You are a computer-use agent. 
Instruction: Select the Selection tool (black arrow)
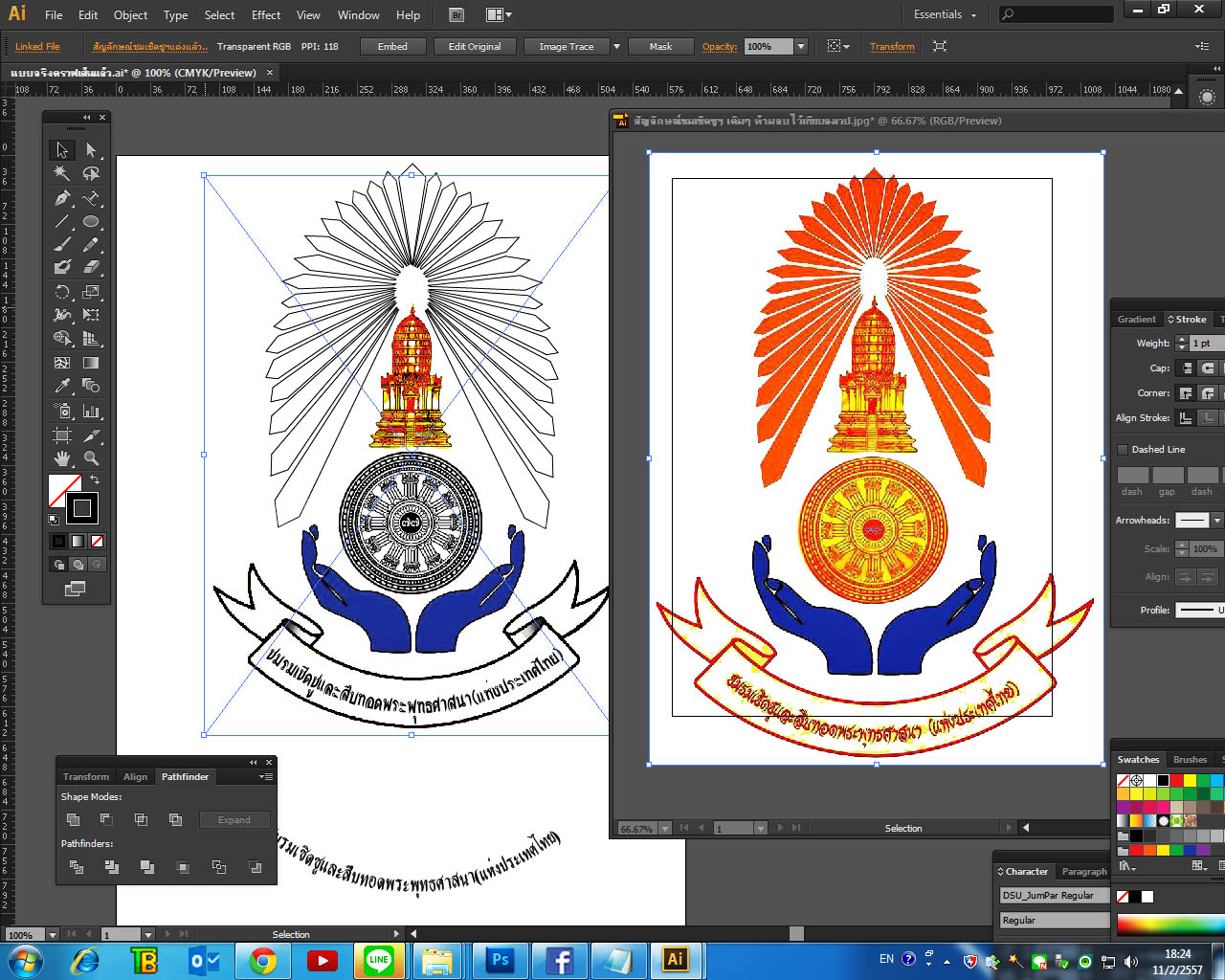point(62,150)
